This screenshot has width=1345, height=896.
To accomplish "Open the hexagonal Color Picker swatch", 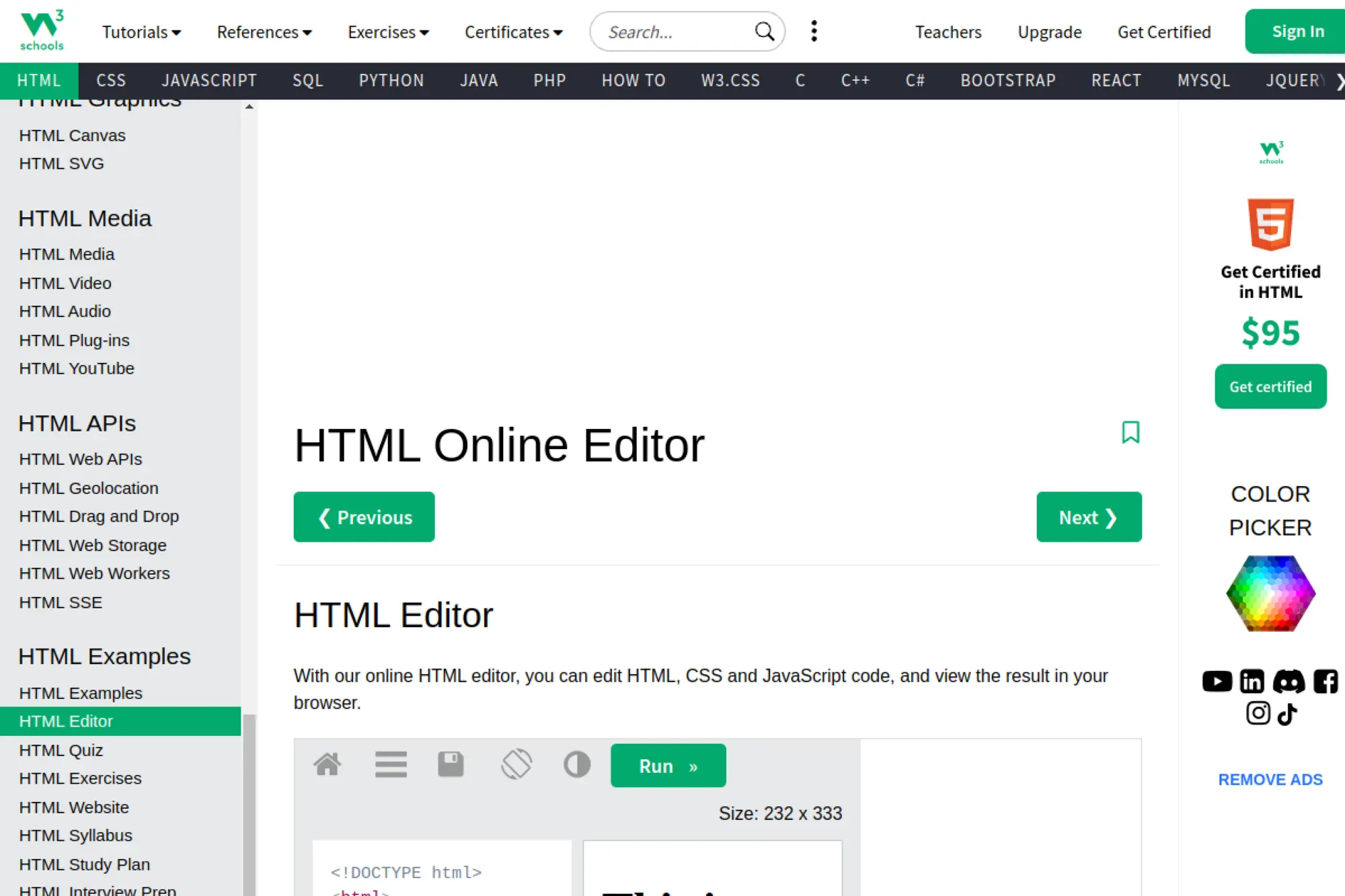I will tap(1270, 594).
